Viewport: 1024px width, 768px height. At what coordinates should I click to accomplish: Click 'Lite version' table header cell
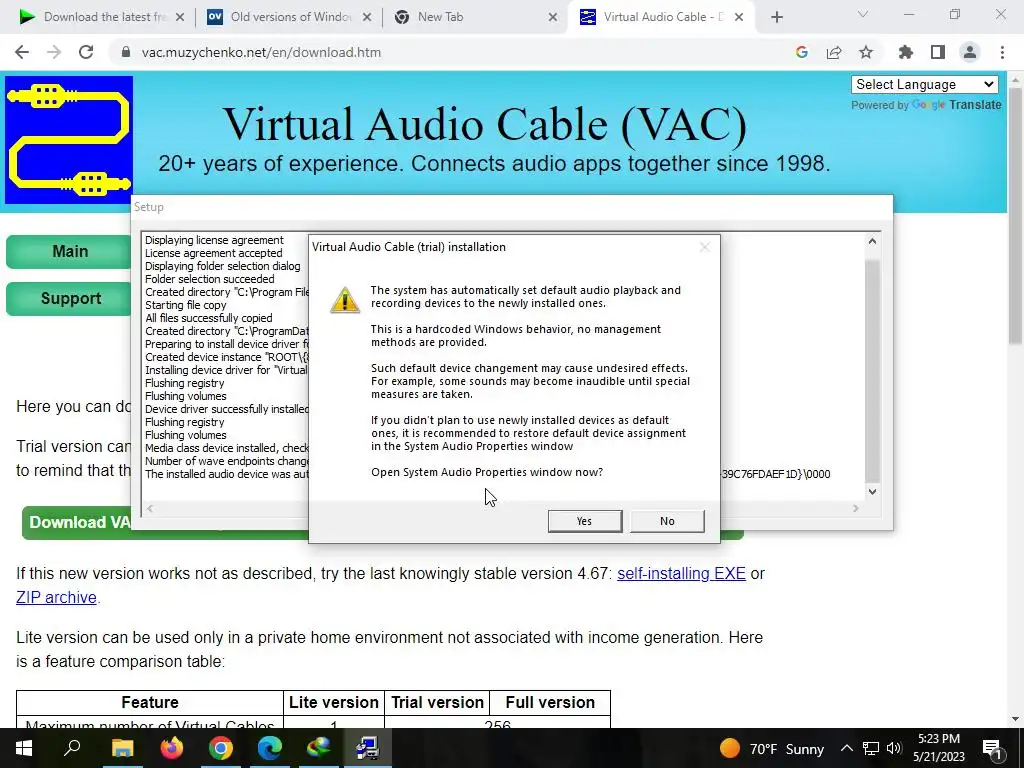(x=334, y=703)
